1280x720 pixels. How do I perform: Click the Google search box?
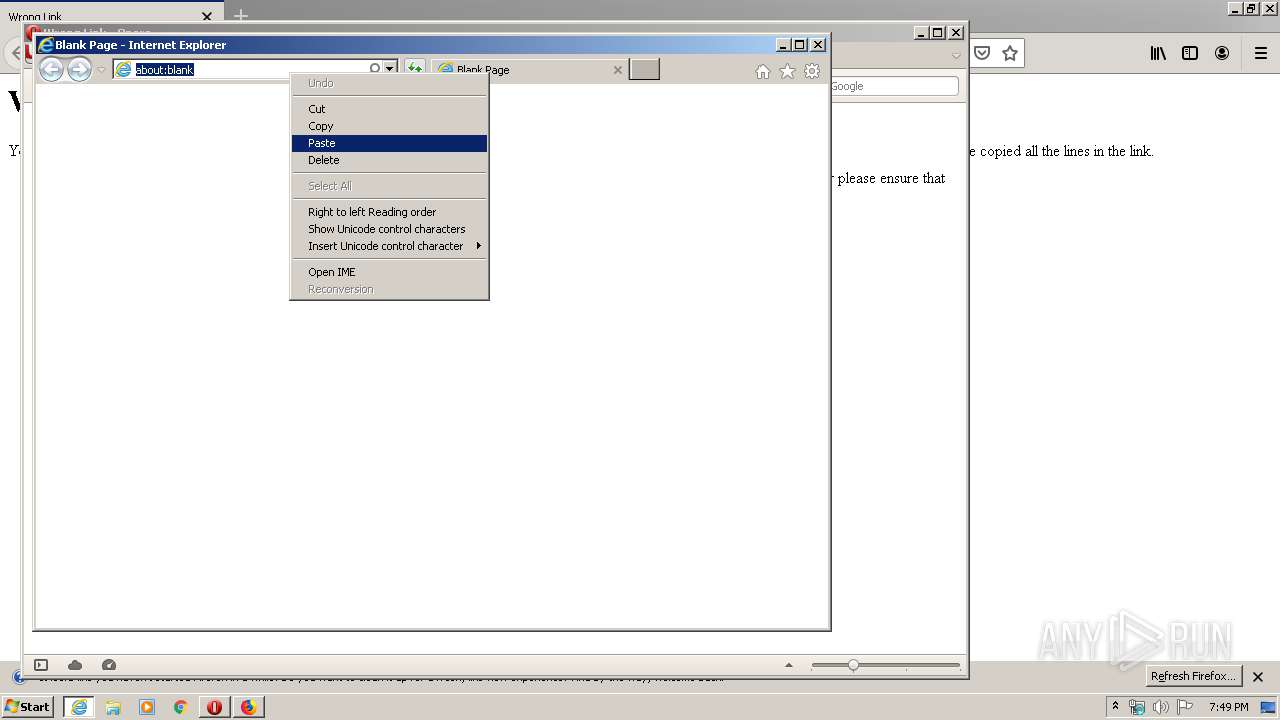pyautogui.click(x=893, y=86)
